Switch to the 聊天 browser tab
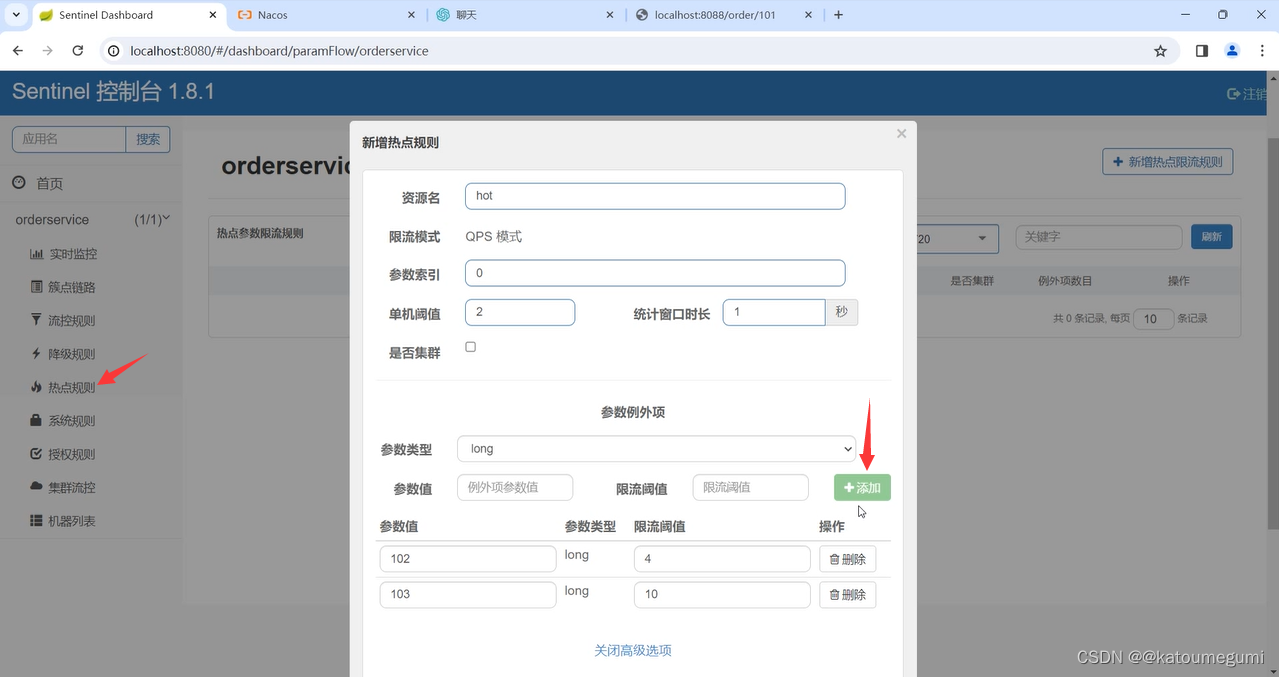The width and height of the screenshot is (1279, 677). (524, 15)
